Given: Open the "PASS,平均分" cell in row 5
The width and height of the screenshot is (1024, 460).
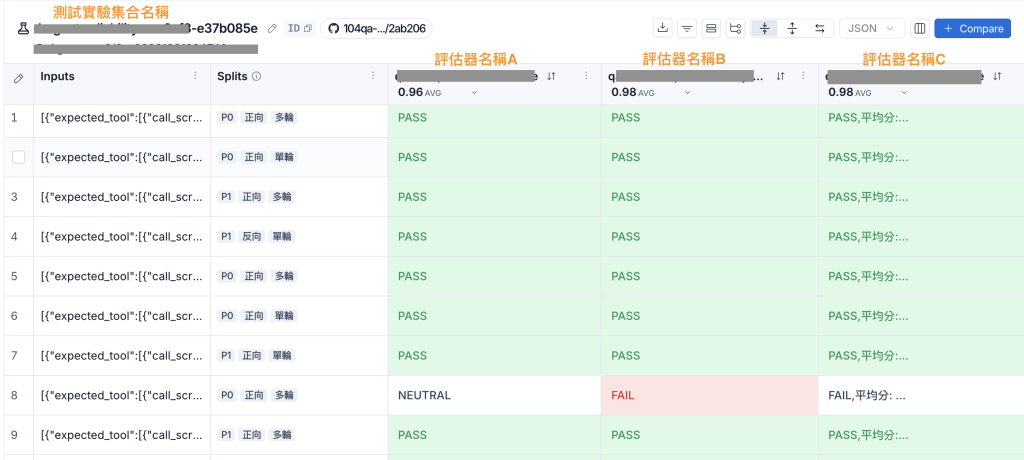Looking at the screenshot, I should coord(921,276).
